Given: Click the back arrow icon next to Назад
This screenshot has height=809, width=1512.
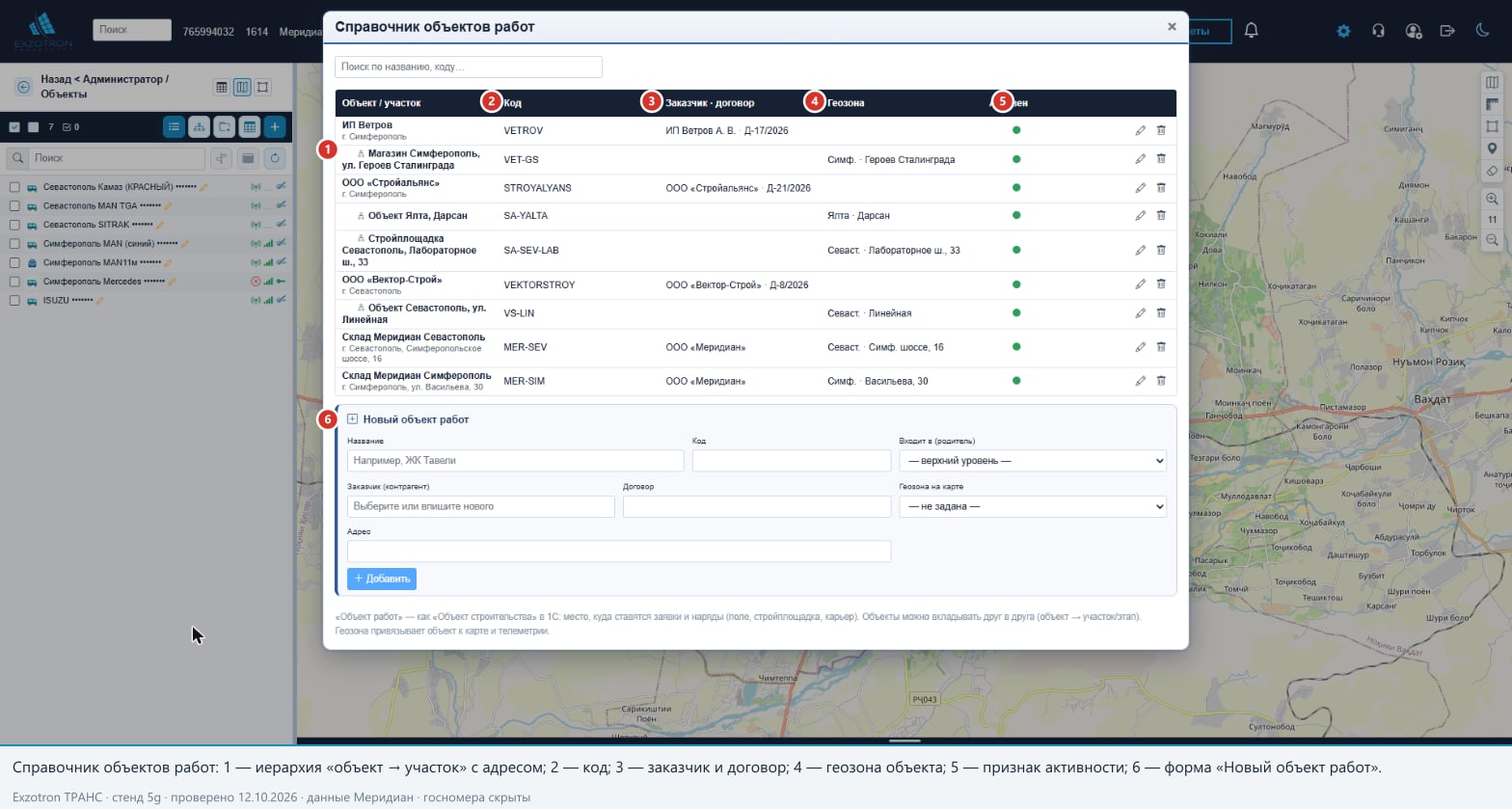Looking at the screenshot, I should (24, 87).
